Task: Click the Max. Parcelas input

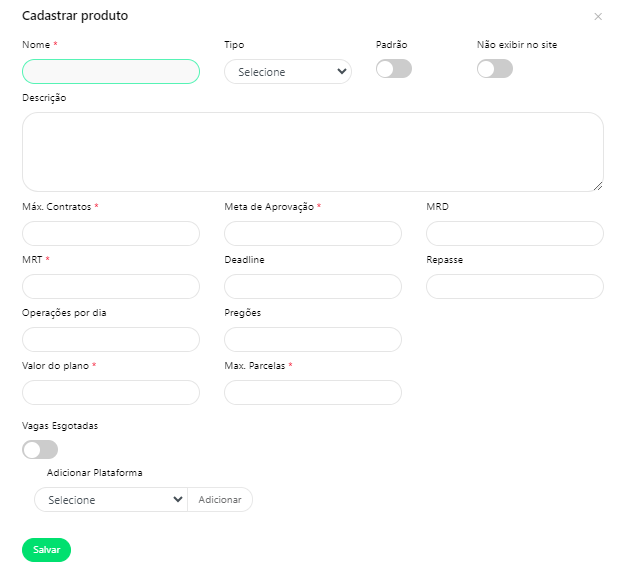Action: [313, 393]
